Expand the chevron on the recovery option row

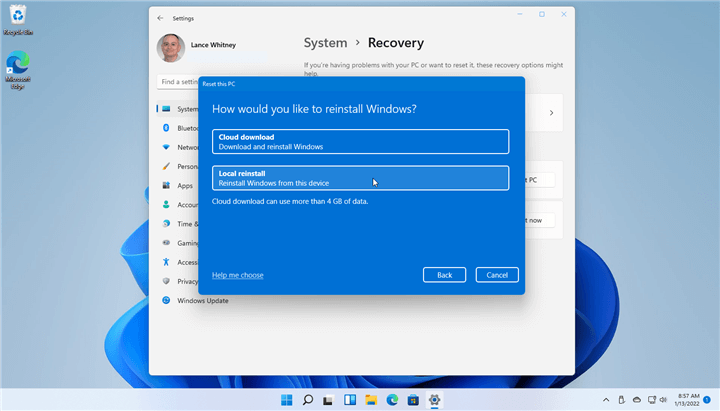[x=551, y=113]
